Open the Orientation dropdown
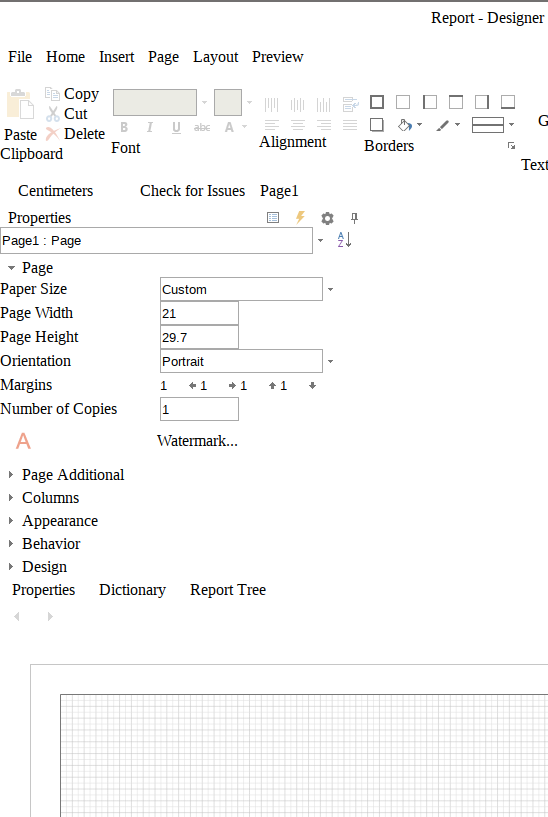Viewport: 548px width, 817px height. tap(330, 361)
